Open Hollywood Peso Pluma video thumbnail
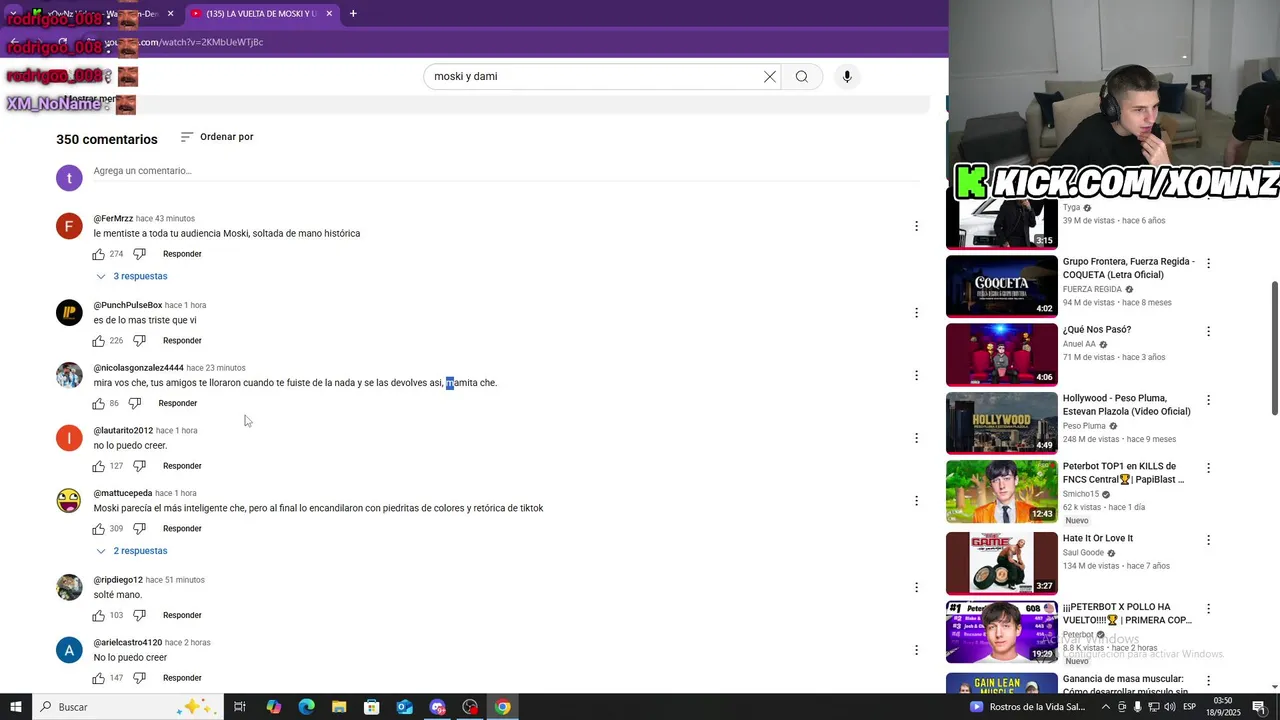 1001,423
